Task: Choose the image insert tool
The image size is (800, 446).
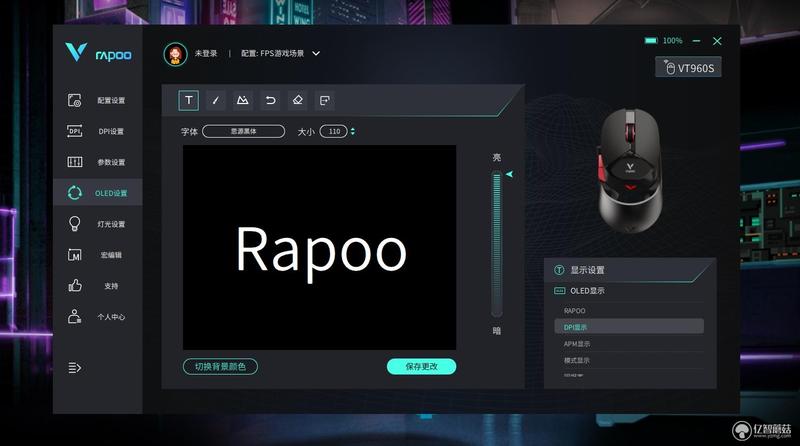Action: click(243, 101)
